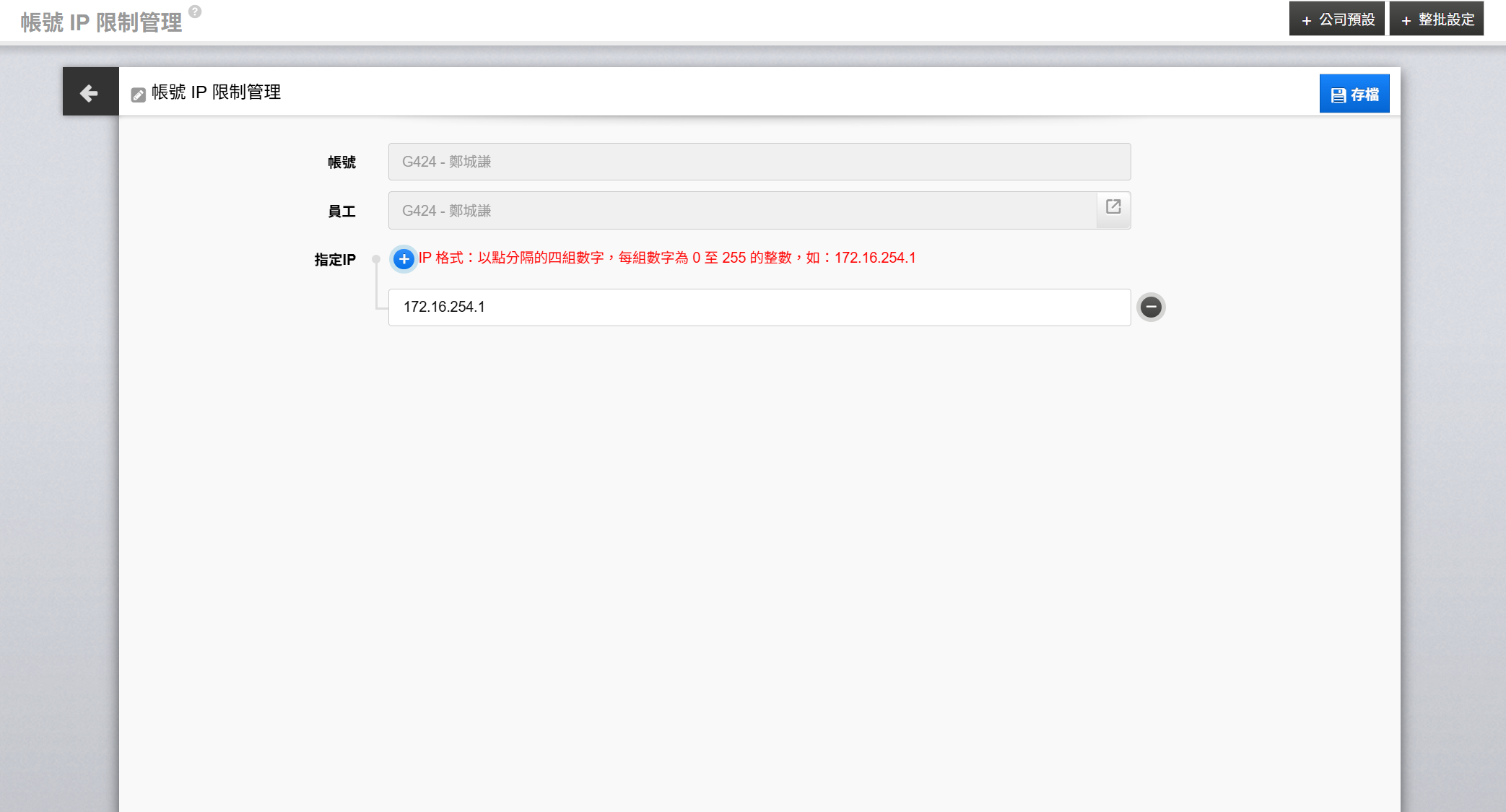
Task: Click the 帳號 field label
Action: click(341, 162)
